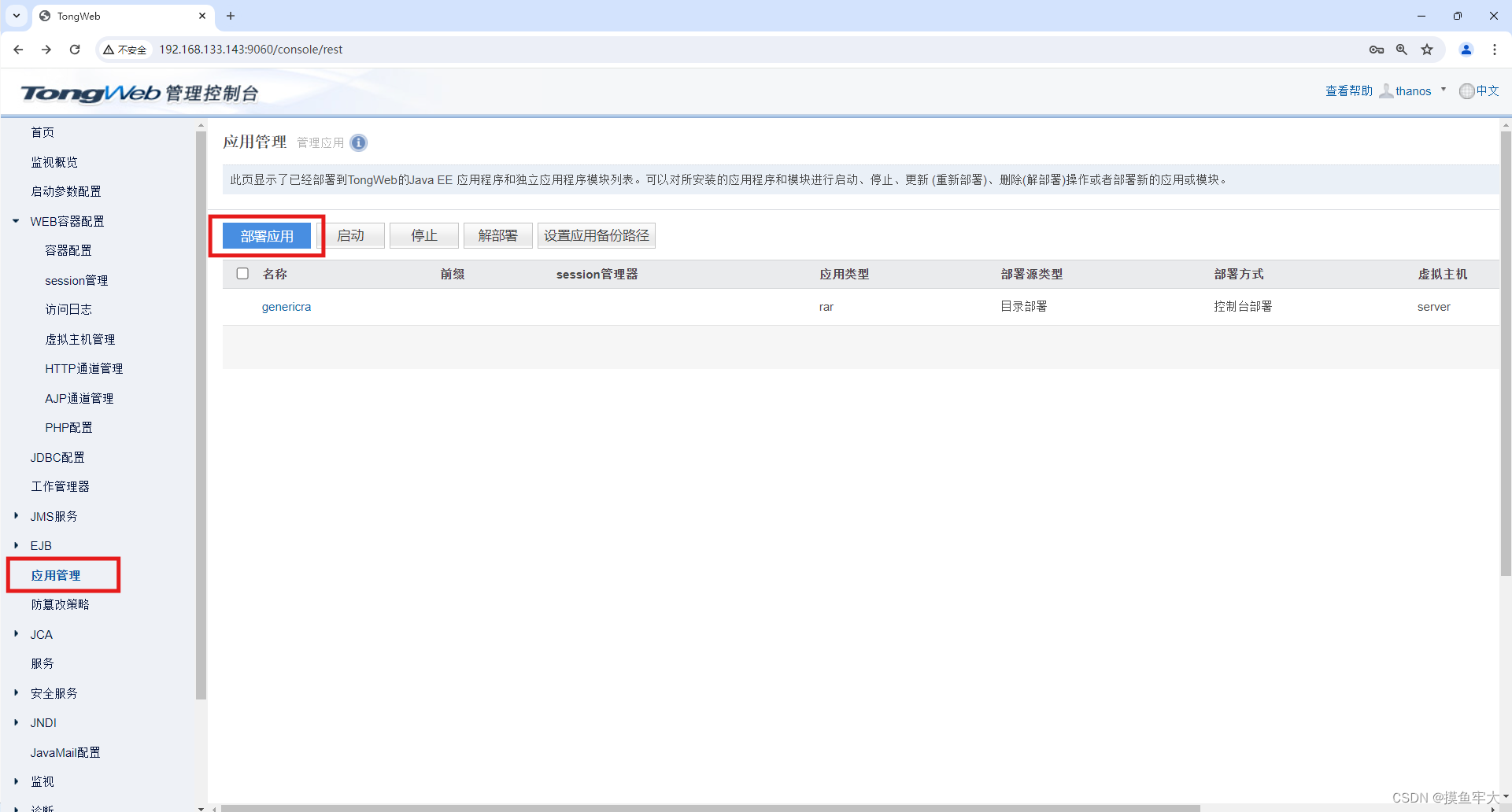The width and height of the screenshot is (1512, 812).
Task: Expand the JCA tree node
Action: [x=16, y=634]
